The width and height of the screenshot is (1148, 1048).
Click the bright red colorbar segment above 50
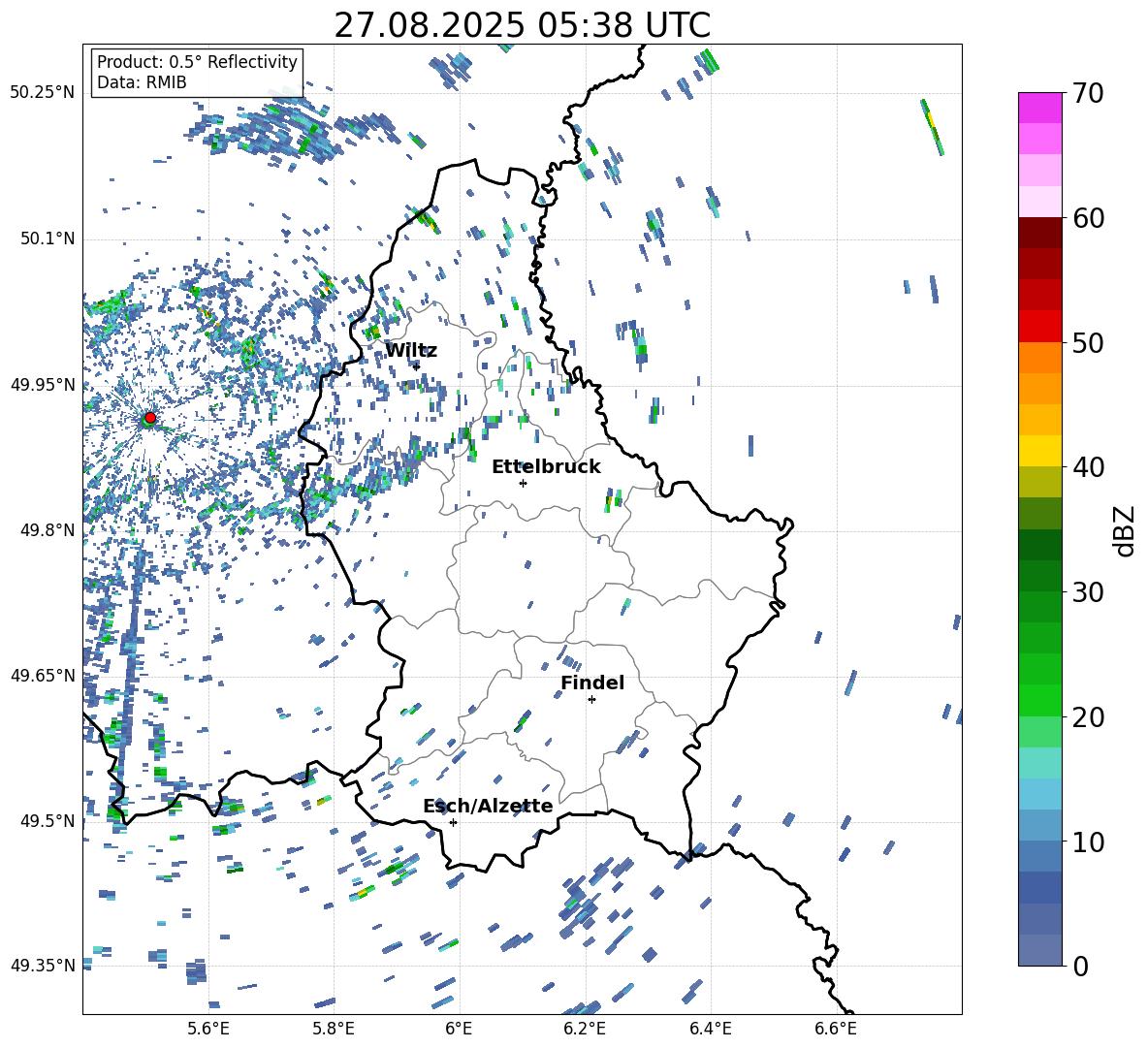pyautogui.click(x=1040, y=327)
